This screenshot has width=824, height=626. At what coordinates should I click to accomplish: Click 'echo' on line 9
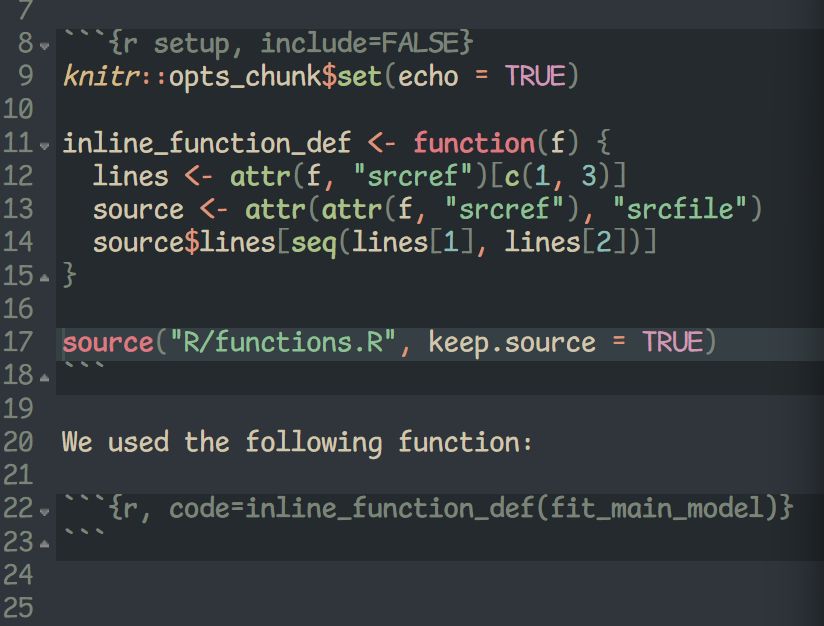click(428, 76)
